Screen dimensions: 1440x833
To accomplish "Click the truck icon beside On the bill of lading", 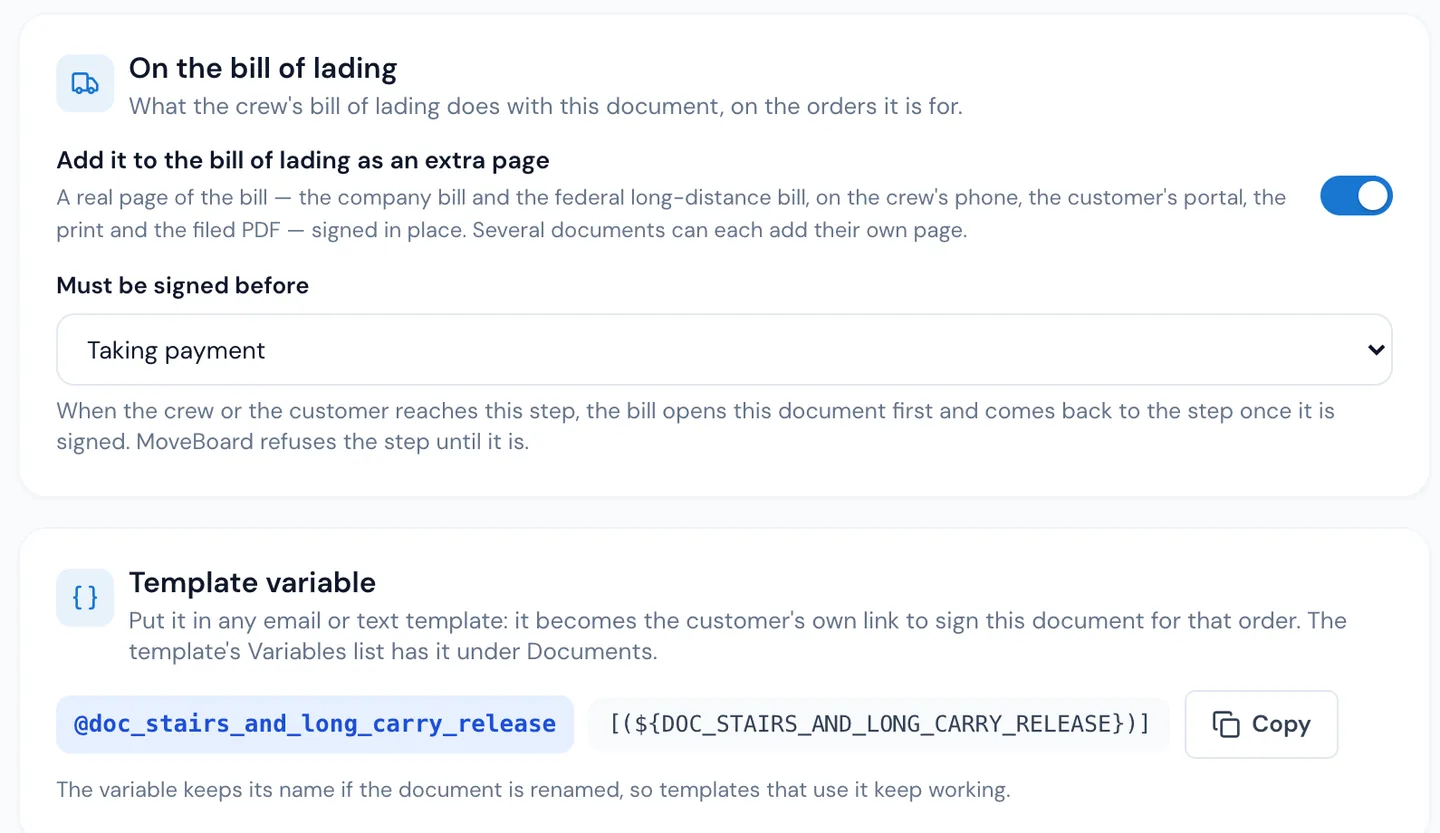I will click(85, 84).
